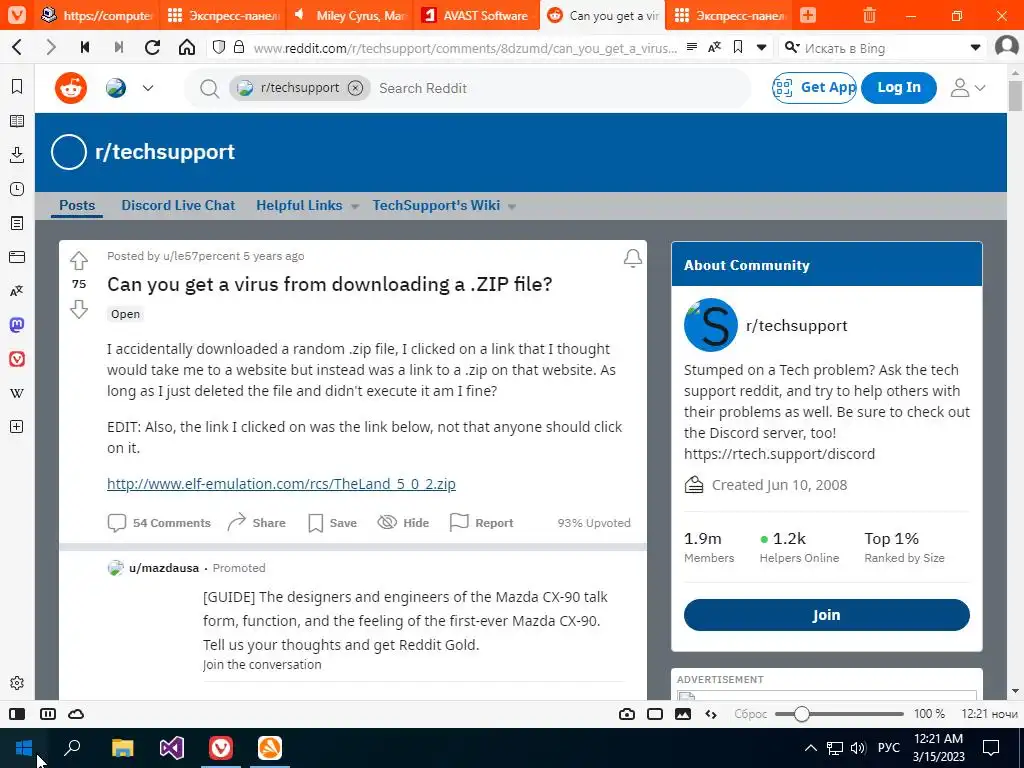Screen dimensions: 1024x768
Task: Open History panel in sidebar
Action: pyautogui.click(x=17, y=189)
